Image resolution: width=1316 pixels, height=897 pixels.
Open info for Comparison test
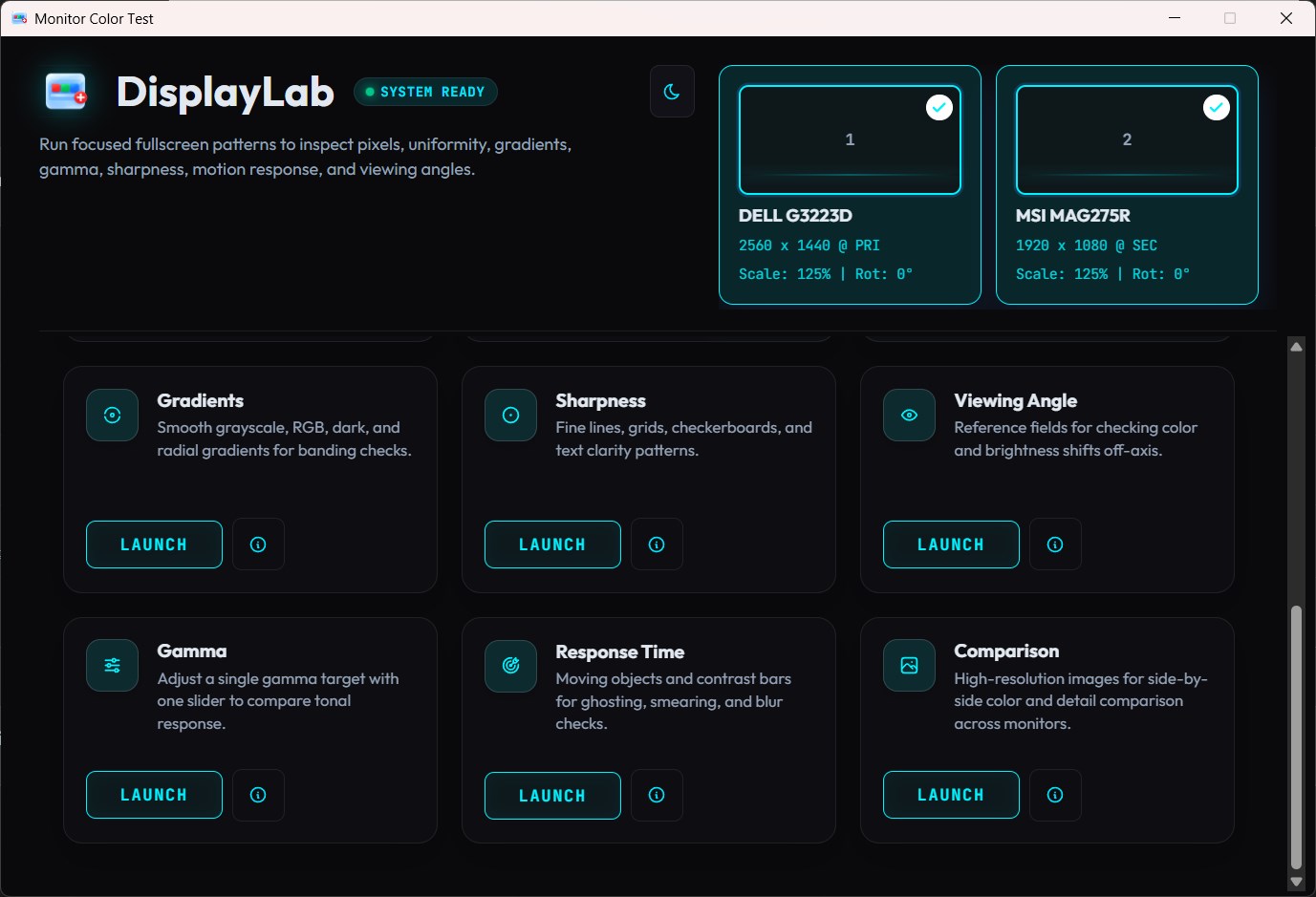(1055, 795)
